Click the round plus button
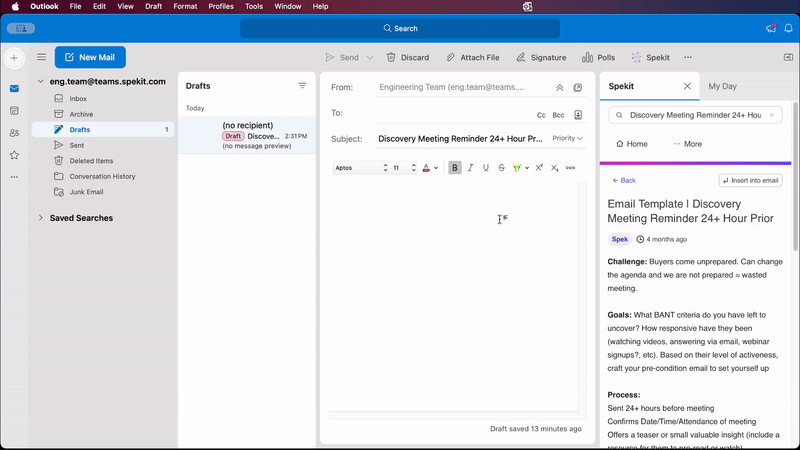The image size is (800, 450). pos(14,58)
